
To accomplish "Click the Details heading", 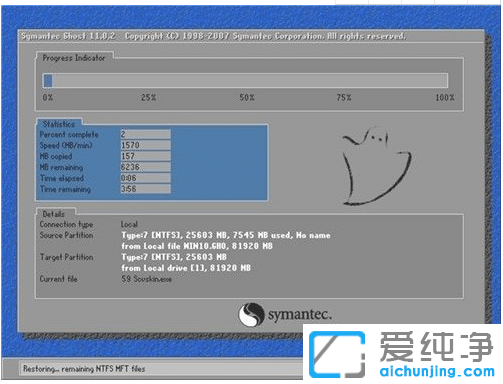I will pyautogui.click(x=54, y=214).
